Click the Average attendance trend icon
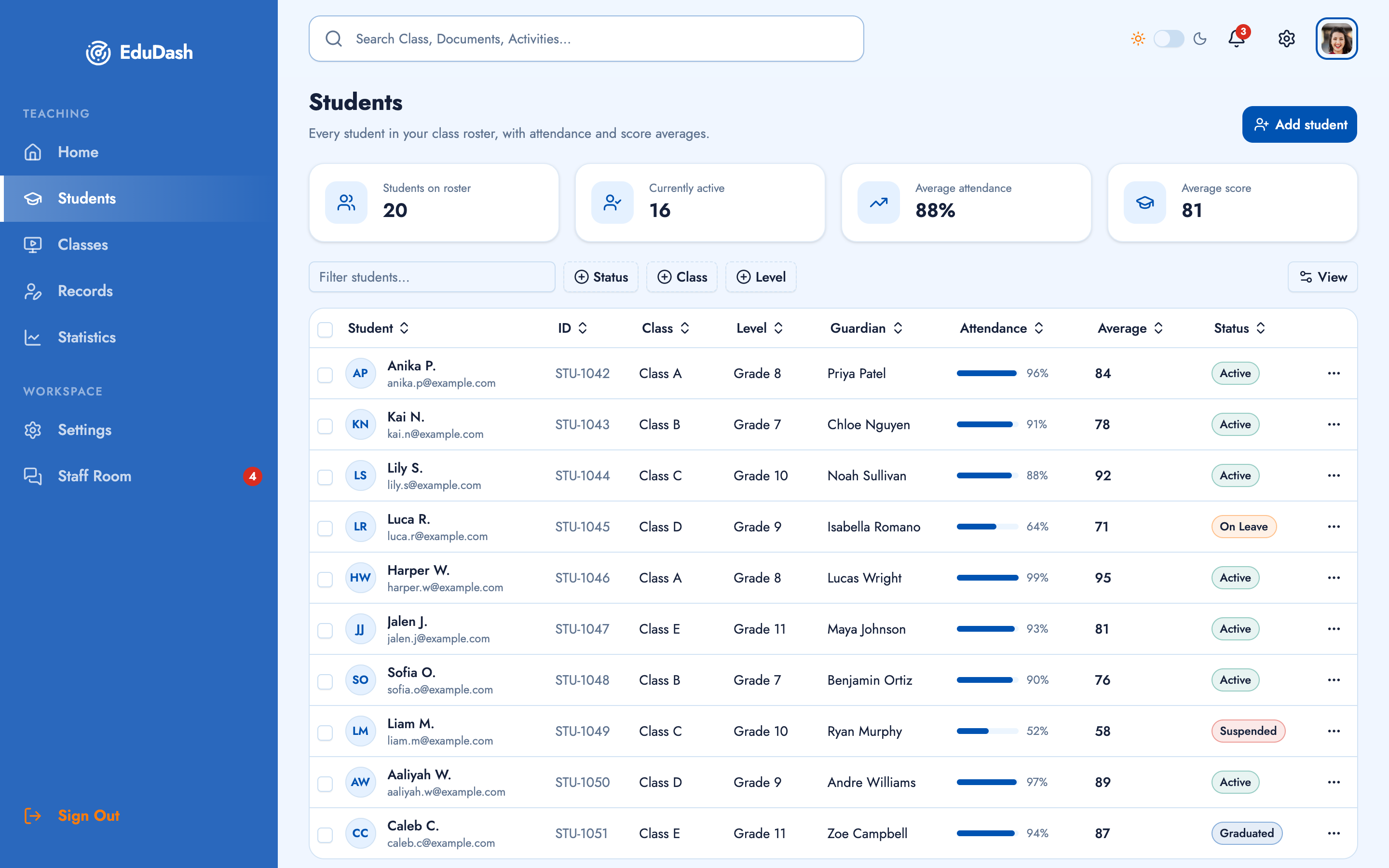This screenshot has height=868, width=1389. coord(879,203)
